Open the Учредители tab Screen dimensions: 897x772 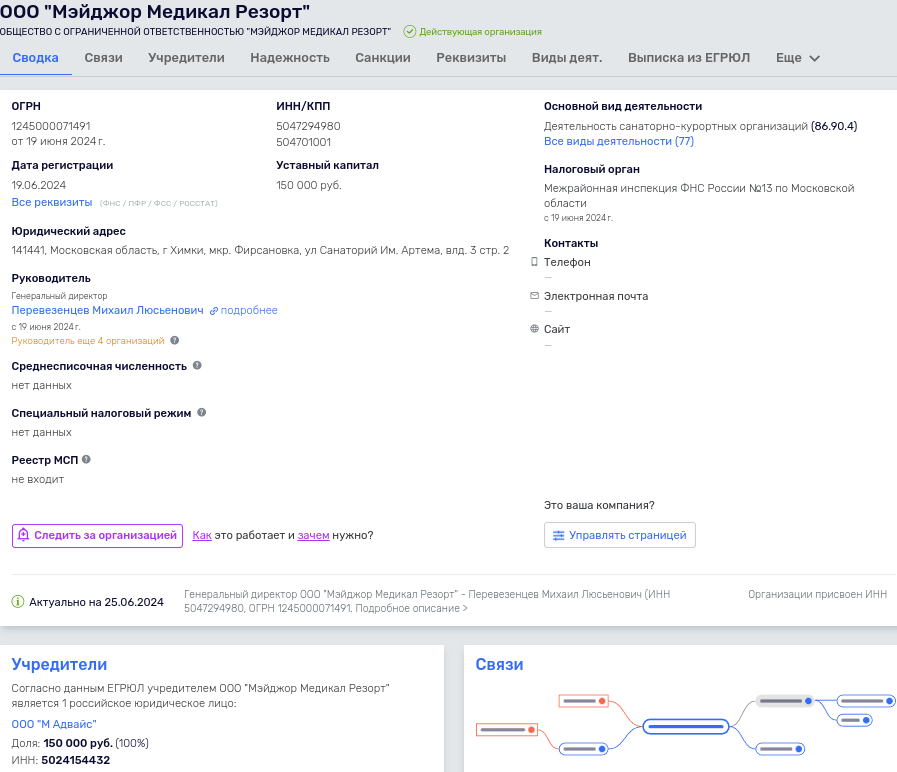pos(186,58)
